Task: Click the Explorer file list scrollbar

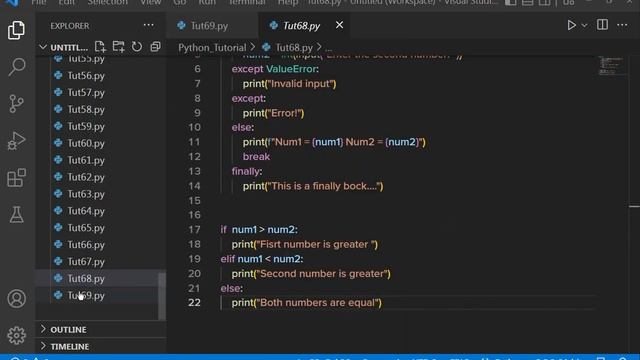Action: 162,296
